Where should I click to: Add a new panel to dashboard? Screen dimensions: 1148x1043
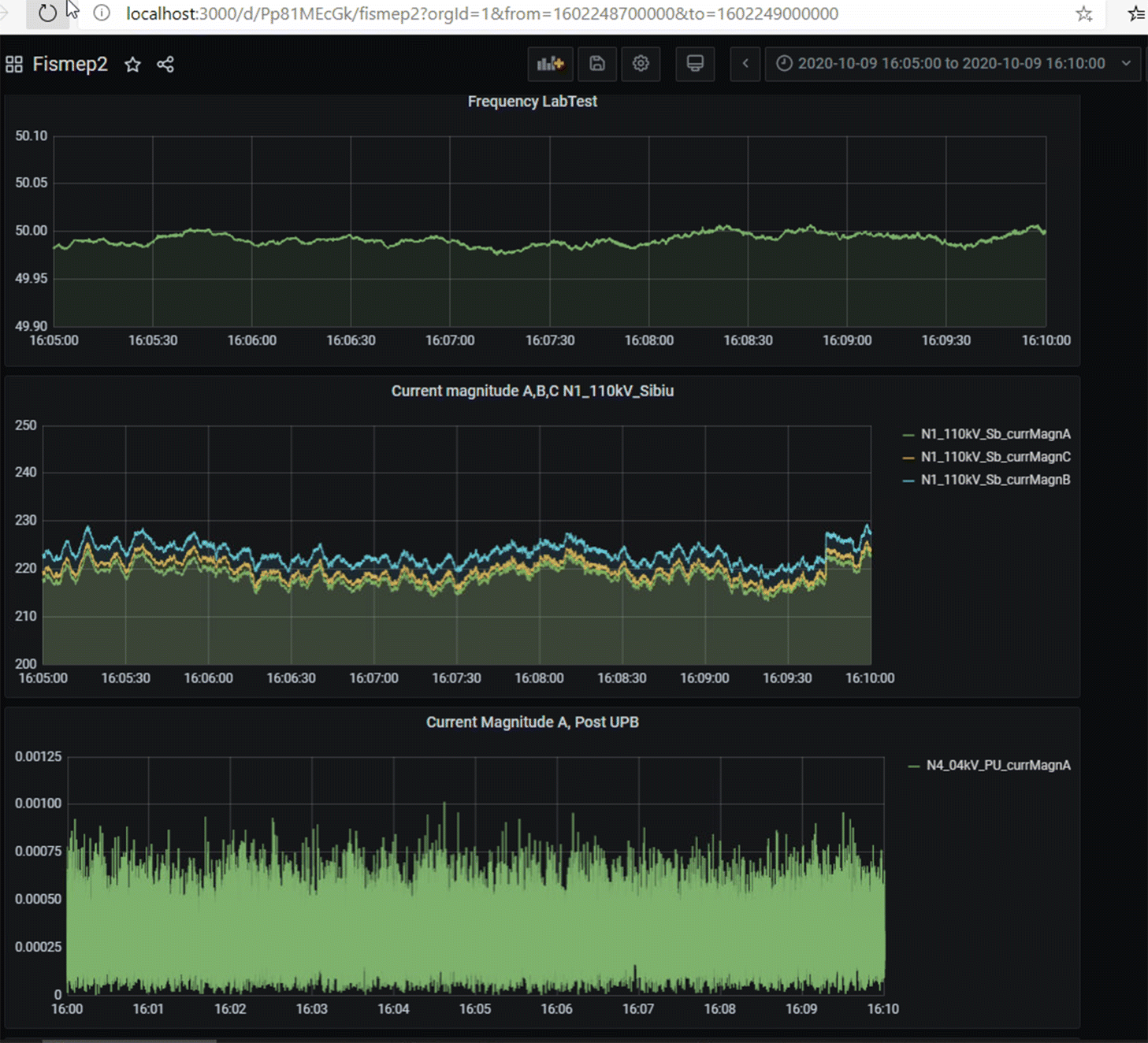(550, 64)
